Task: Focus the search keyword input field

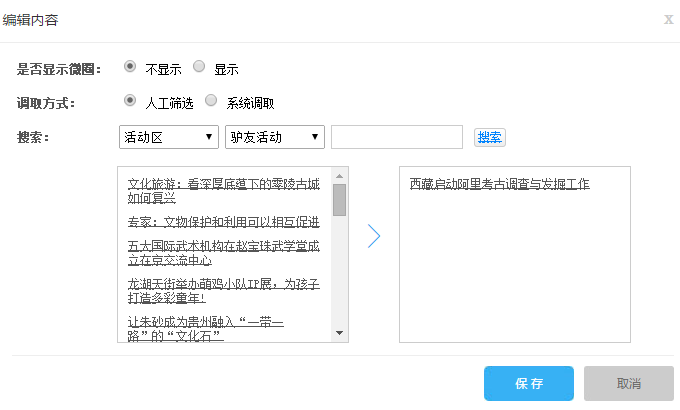Action: tap(397, 137)
